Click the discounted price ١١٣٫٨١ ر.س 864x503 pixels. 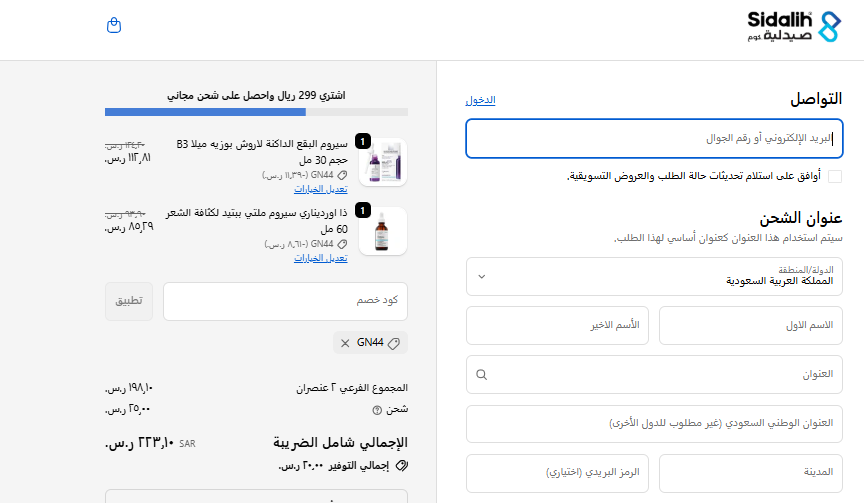click(x=128, y=158)
